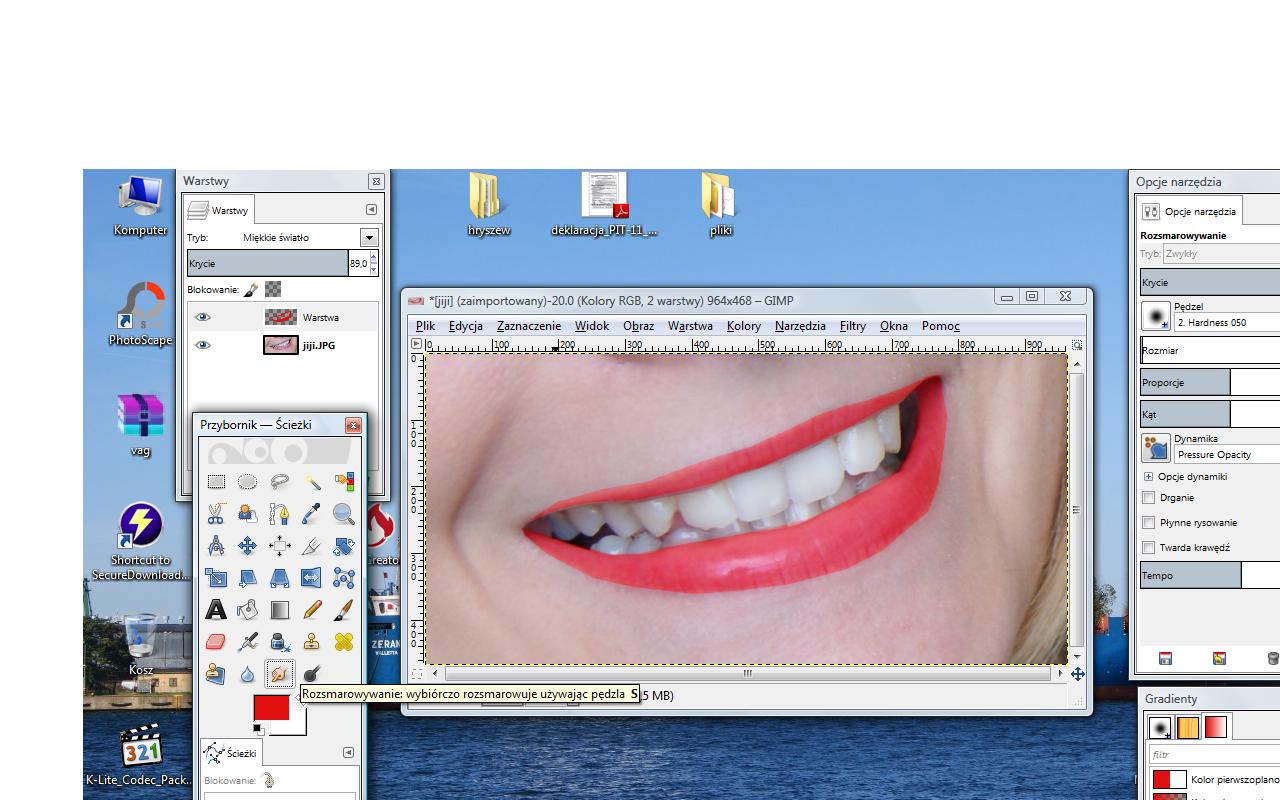
Task: Pick the Fuzzy Select magic wand tool
Action: point(312,482)
